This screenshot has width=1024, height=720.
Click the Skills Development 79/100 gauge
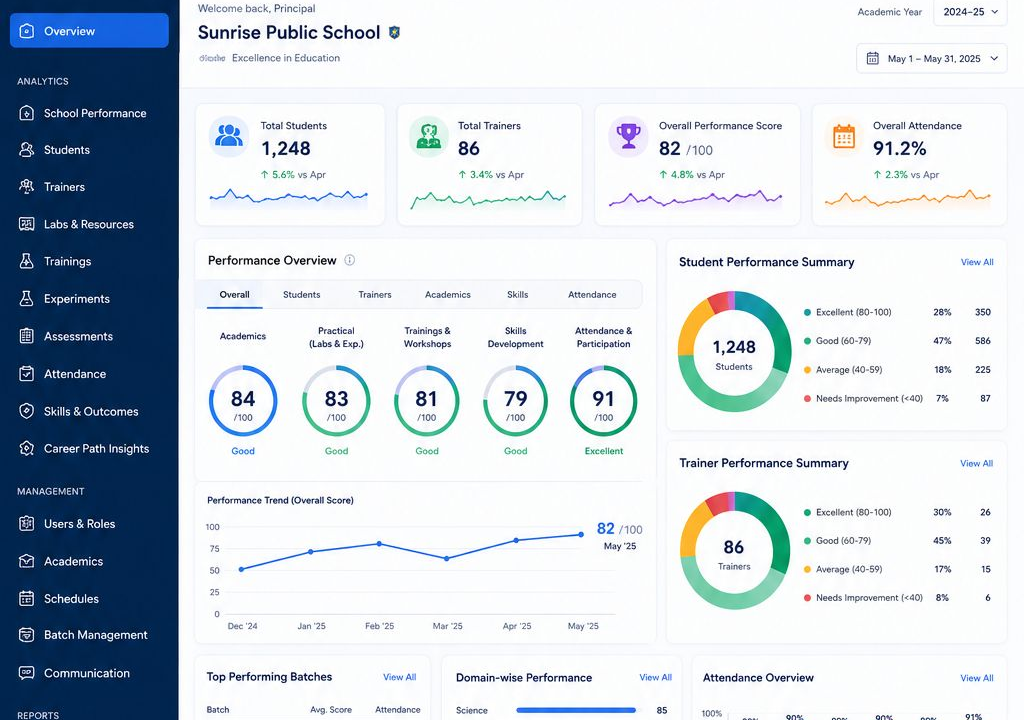click(x=515, y=401)
